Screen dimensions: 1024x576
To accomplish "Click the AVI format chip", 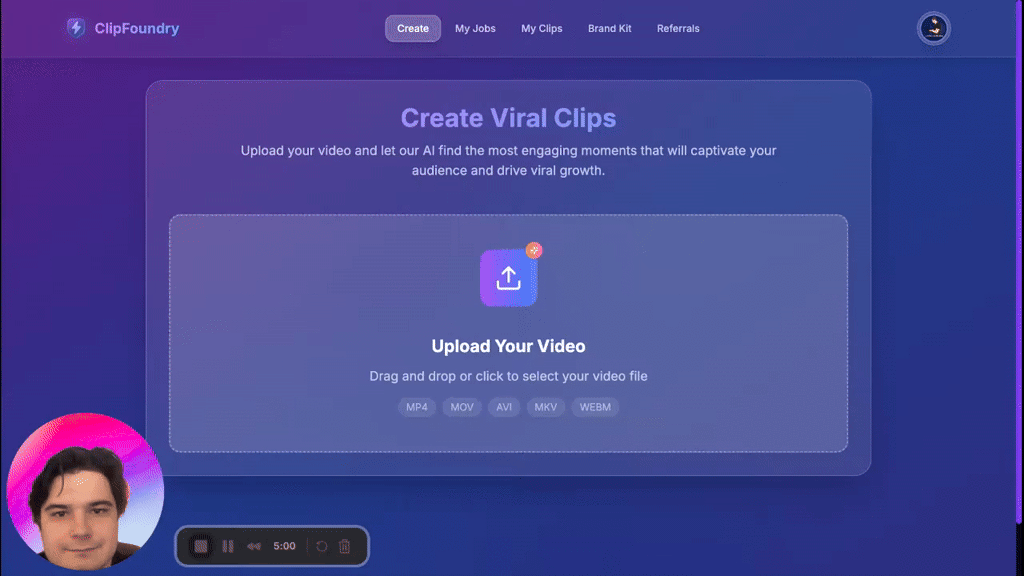I will coord(504,407).
